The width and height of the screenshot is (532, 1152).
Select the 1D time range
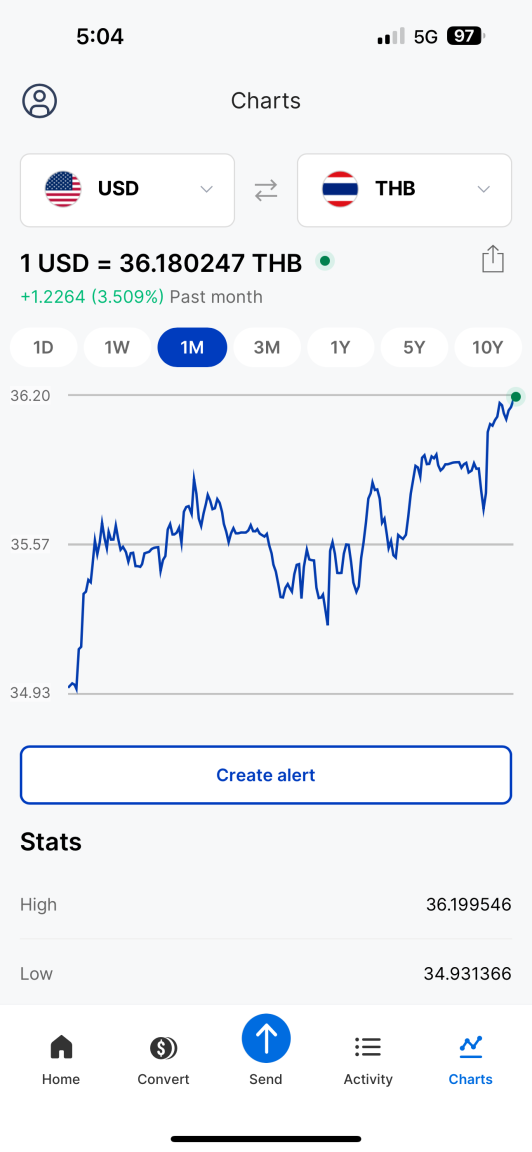[43, 348]
